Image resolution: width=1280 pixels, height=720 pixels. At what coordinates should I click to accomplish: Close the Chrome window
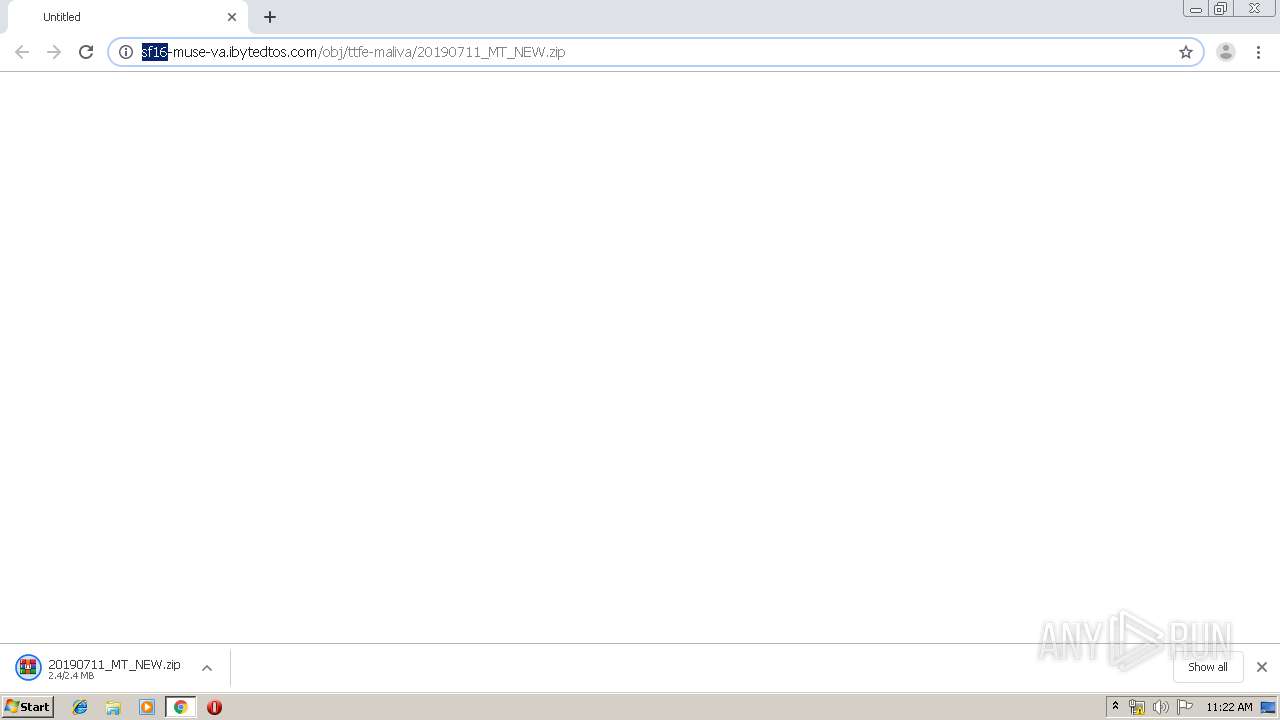coord(1254,9)
